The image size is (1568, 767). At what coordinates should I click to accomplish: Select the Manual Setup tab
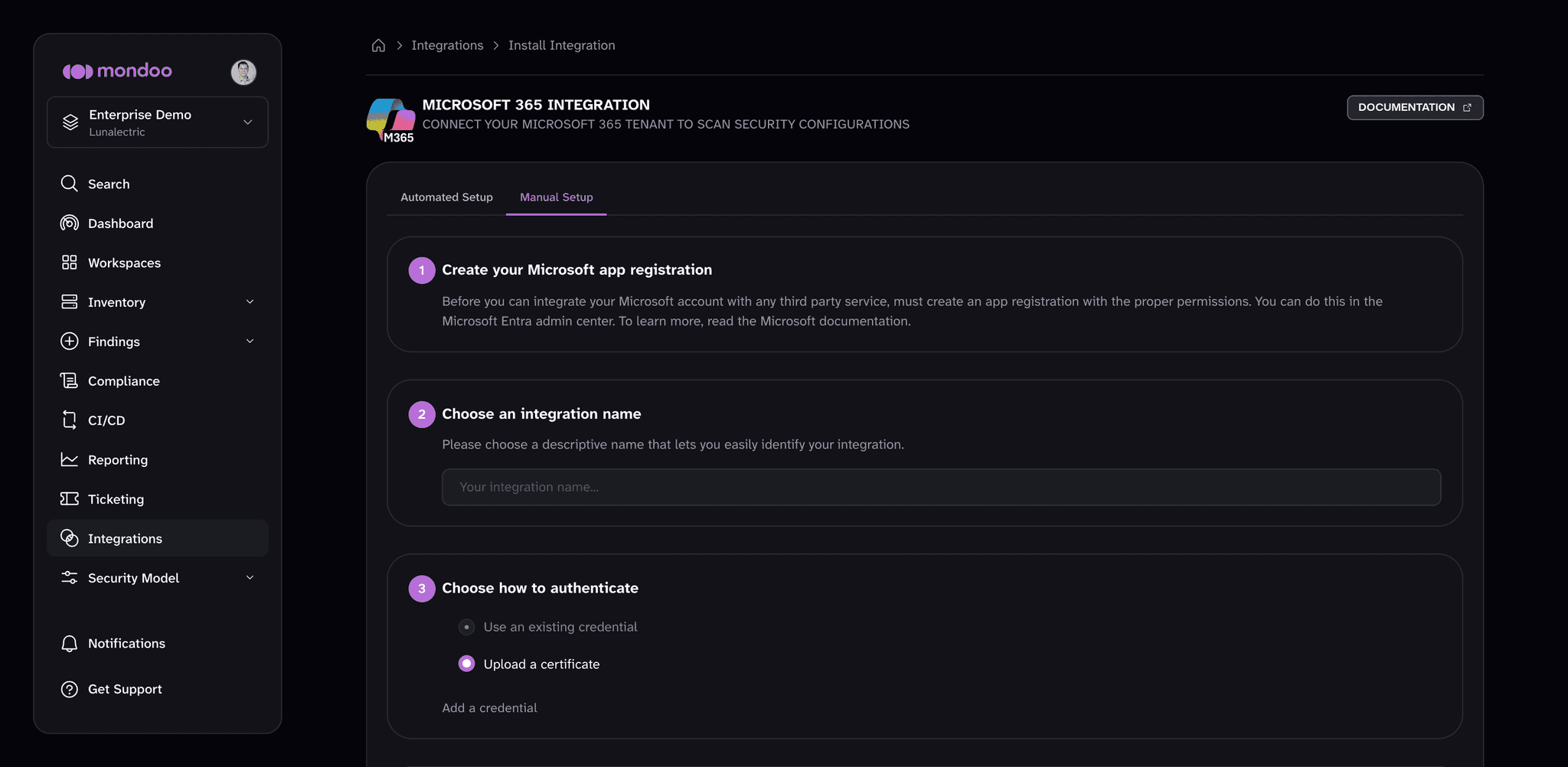(x=557, y=197)
